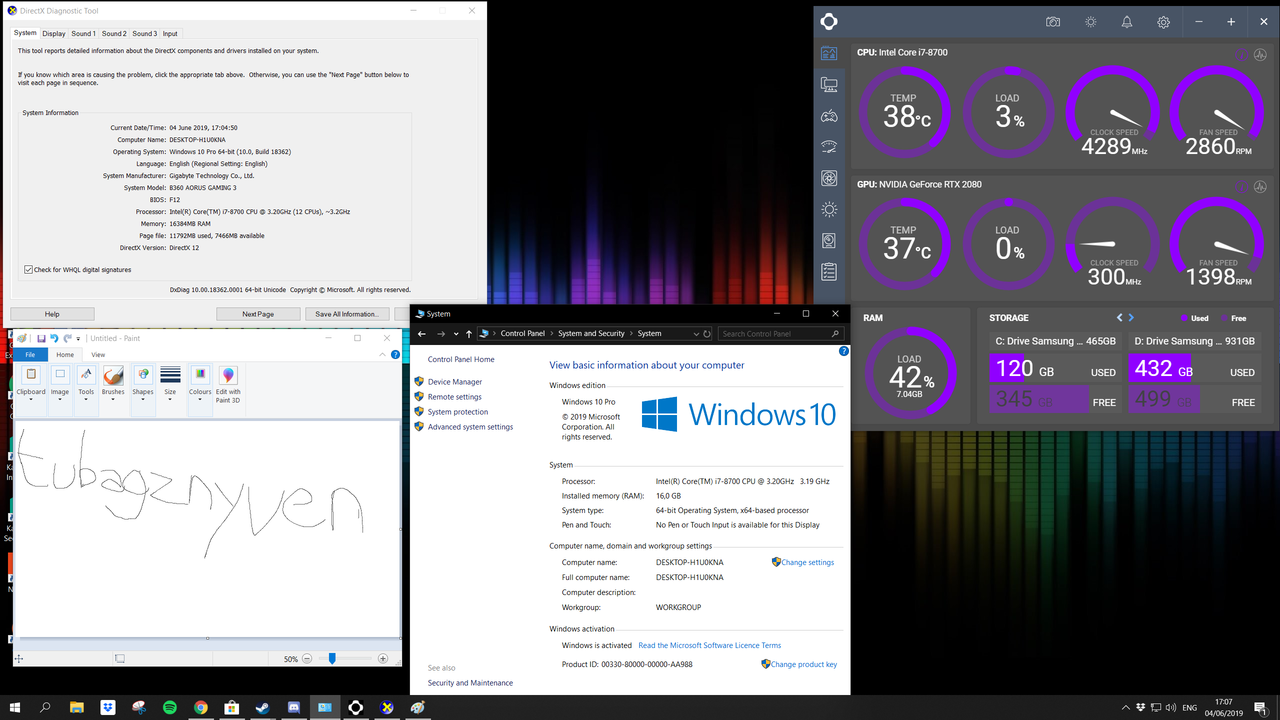Click the Paint zoom slider
This screenshot has width=1280, height=720.
pos(332,659)
